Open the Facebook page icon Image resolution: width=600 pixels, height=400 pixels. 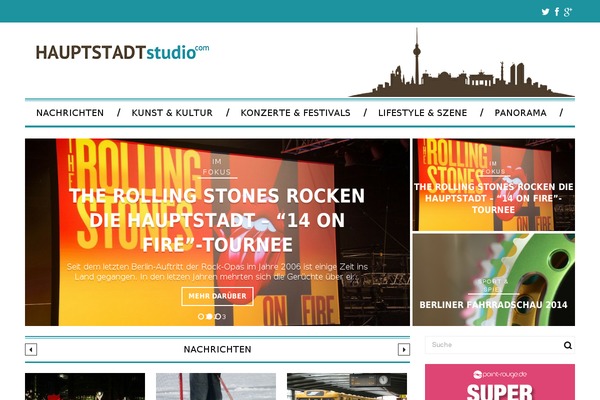pos(557,11)
